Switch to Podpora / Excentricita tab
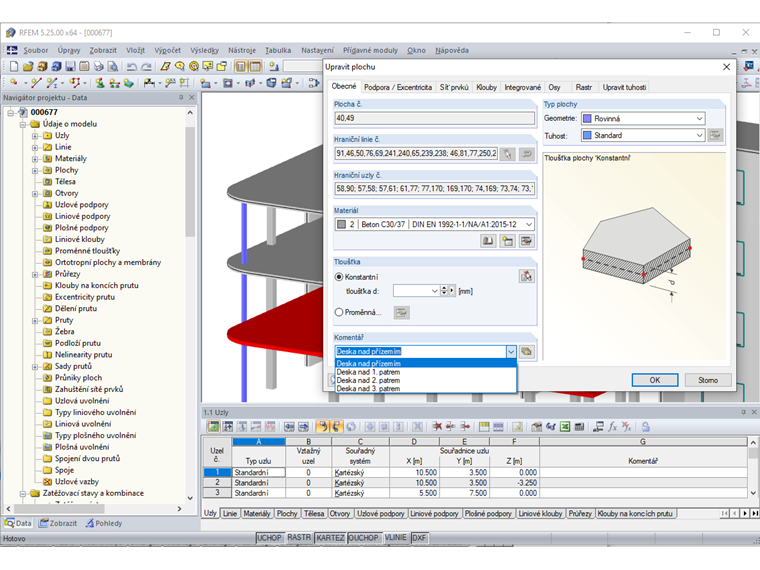This screenshot has height=570, width=760. click(398, 87)
